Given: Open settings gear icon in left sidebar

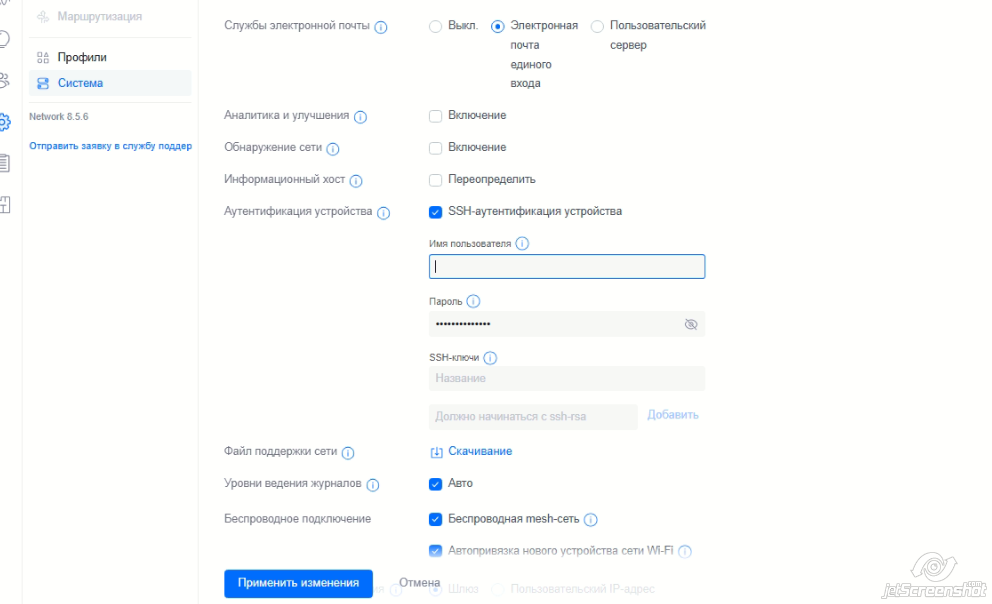Looking at the screenshot, I should [4, 121].
